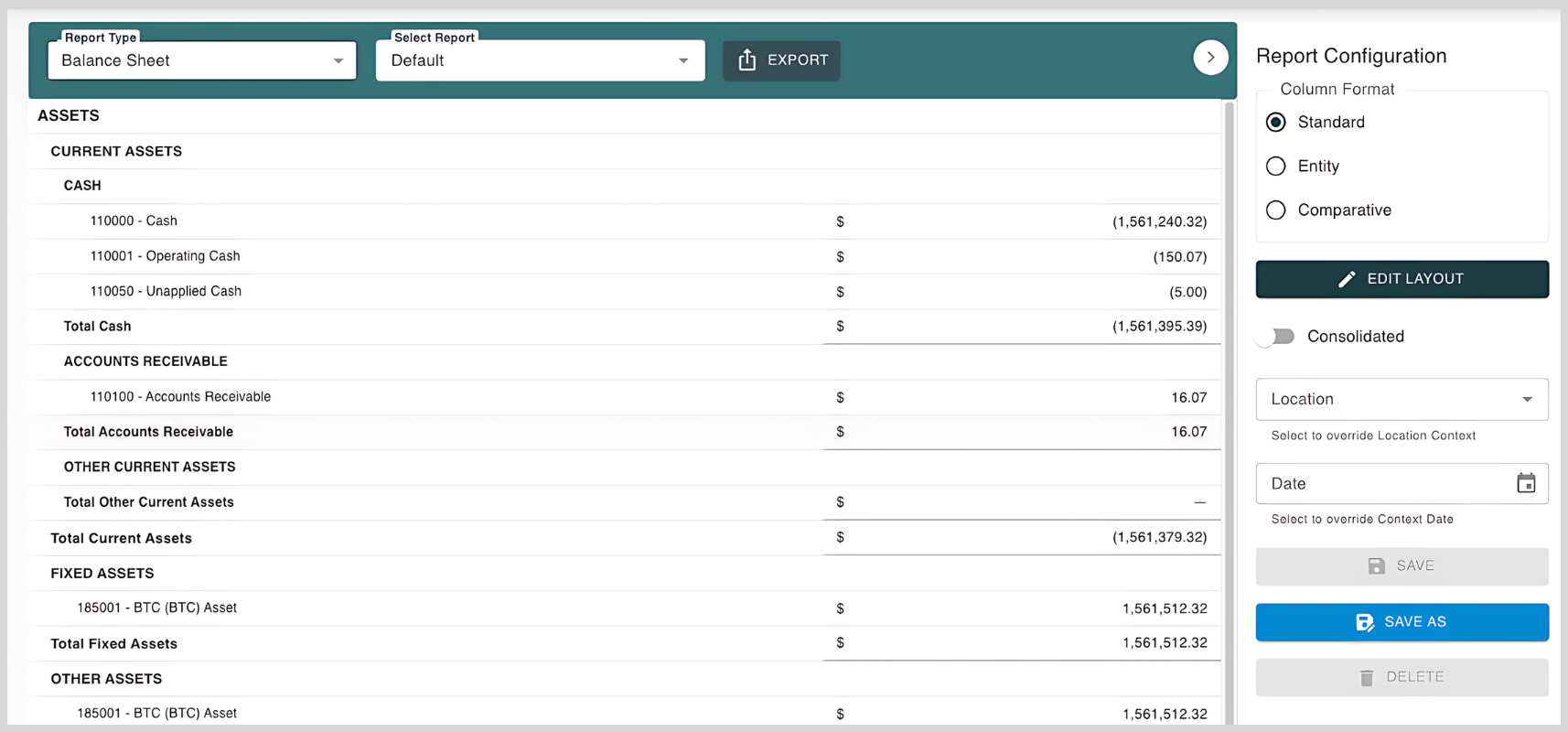Click the Report Configuration heading

[x=1351, y=56]
